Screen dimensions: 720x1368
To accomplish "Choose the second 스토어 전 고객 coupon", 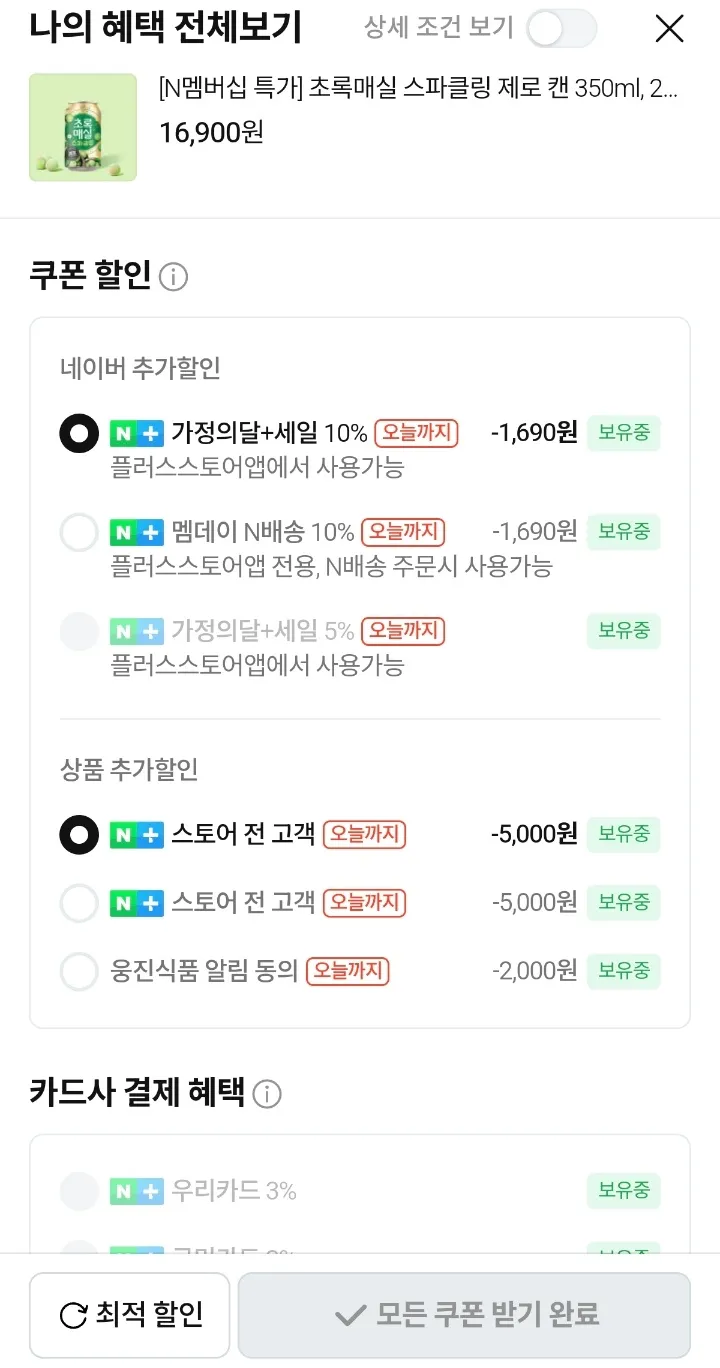I will click(80, 903).
